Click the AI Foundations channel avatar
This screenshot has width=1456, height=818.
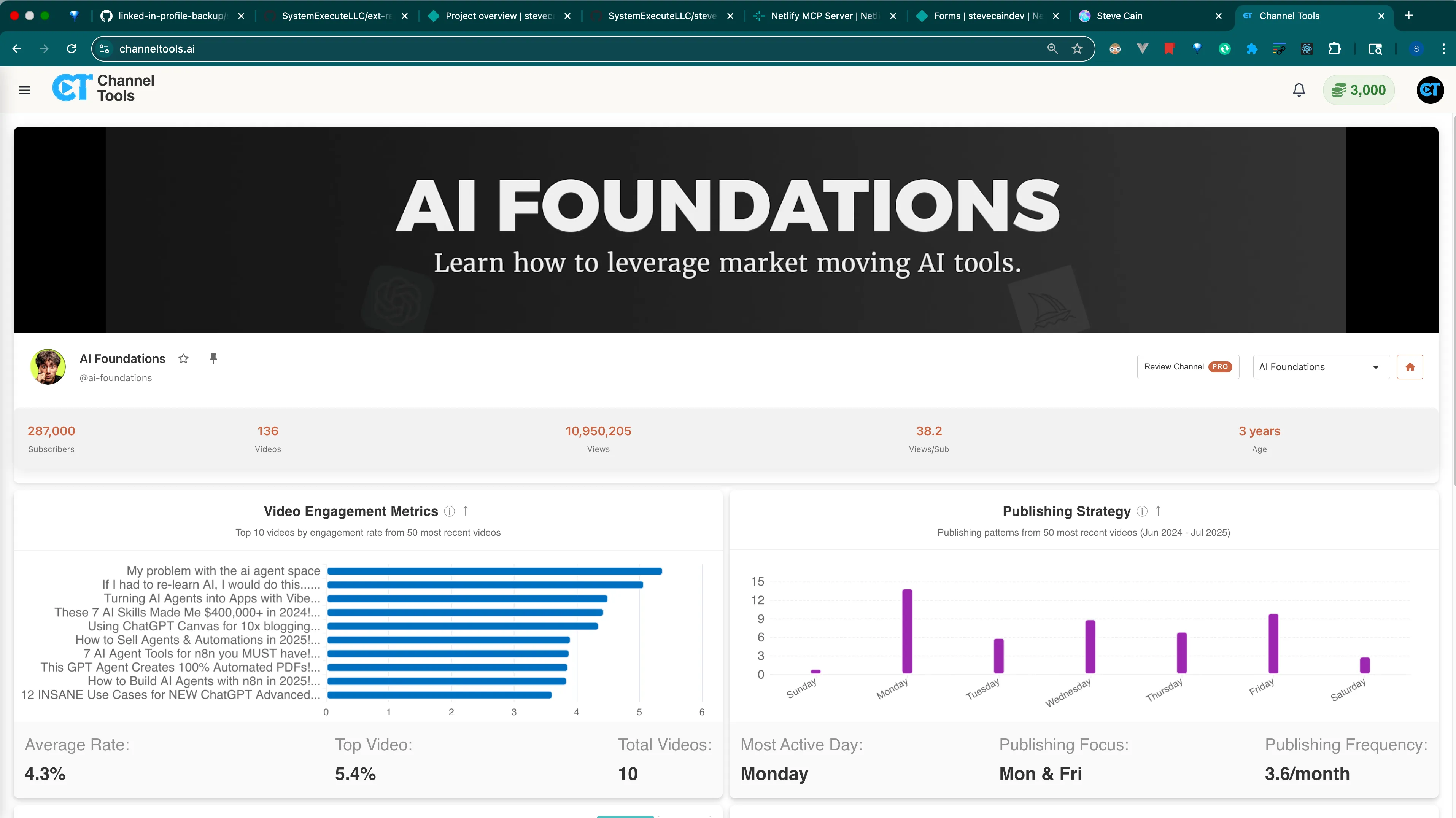(x=48, y=367)
